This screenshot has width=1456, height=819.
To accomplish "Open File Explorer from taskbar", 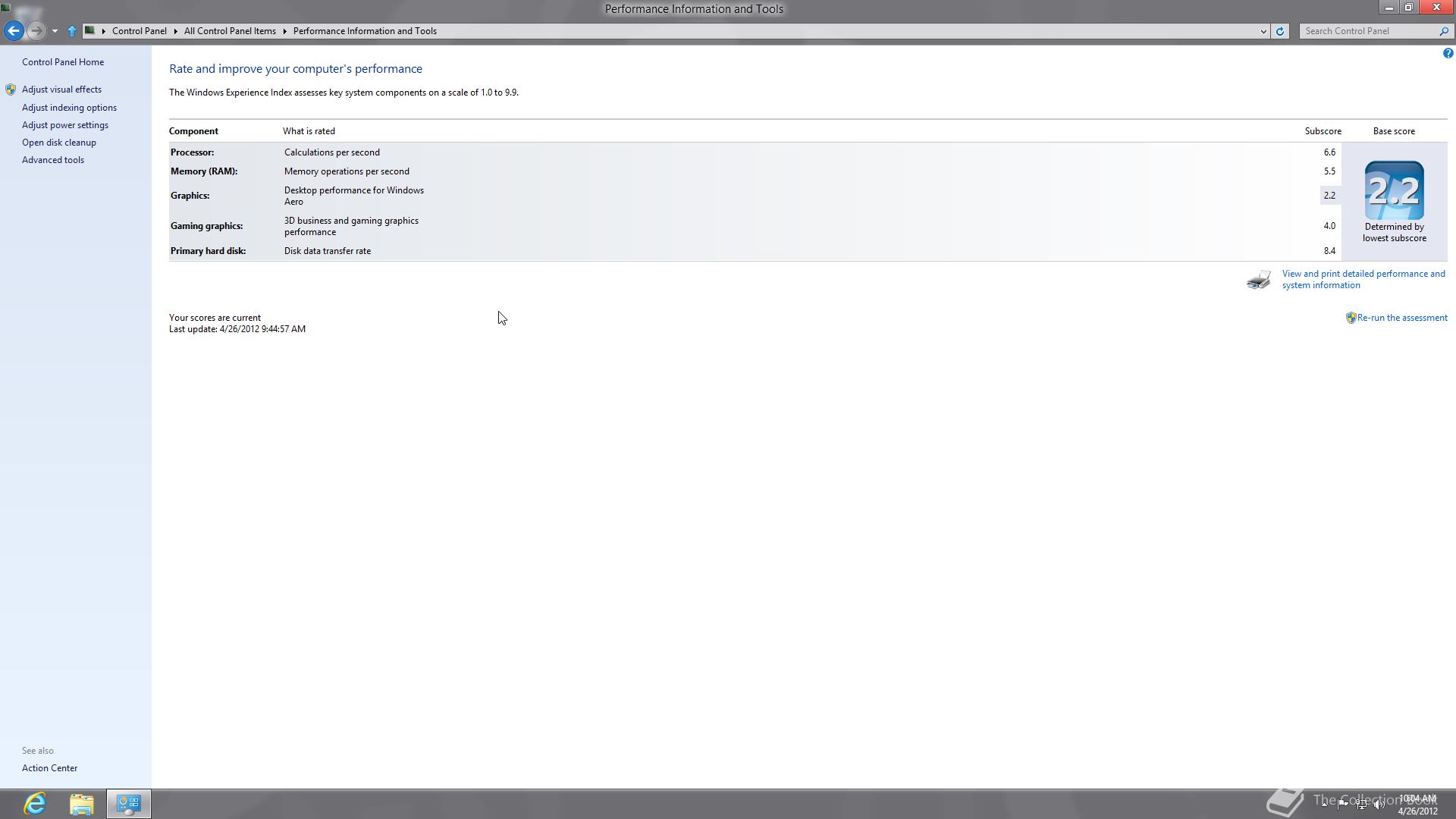I will coord(81,804).
